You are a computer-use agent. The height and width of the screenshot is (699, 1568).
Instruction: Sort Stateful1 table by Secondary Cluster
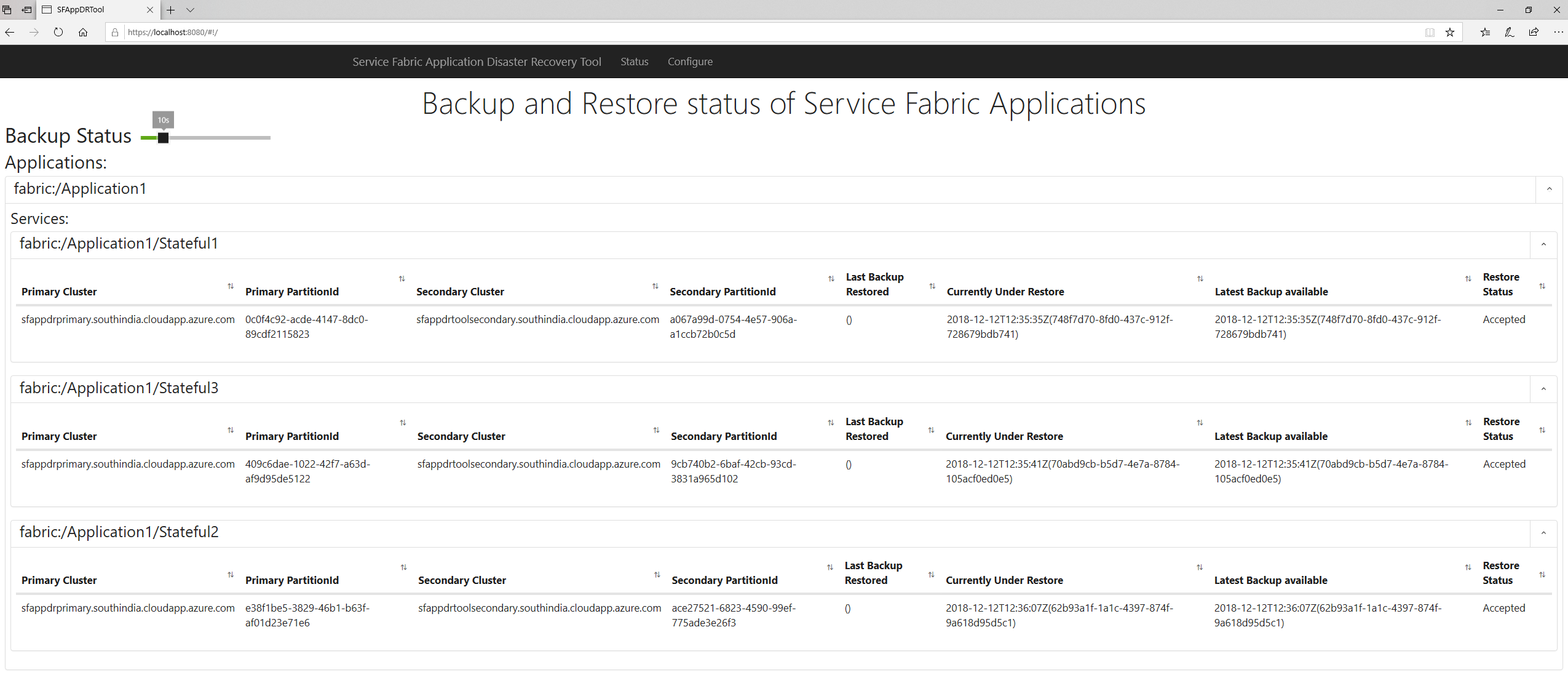click(x=655, y=286)
